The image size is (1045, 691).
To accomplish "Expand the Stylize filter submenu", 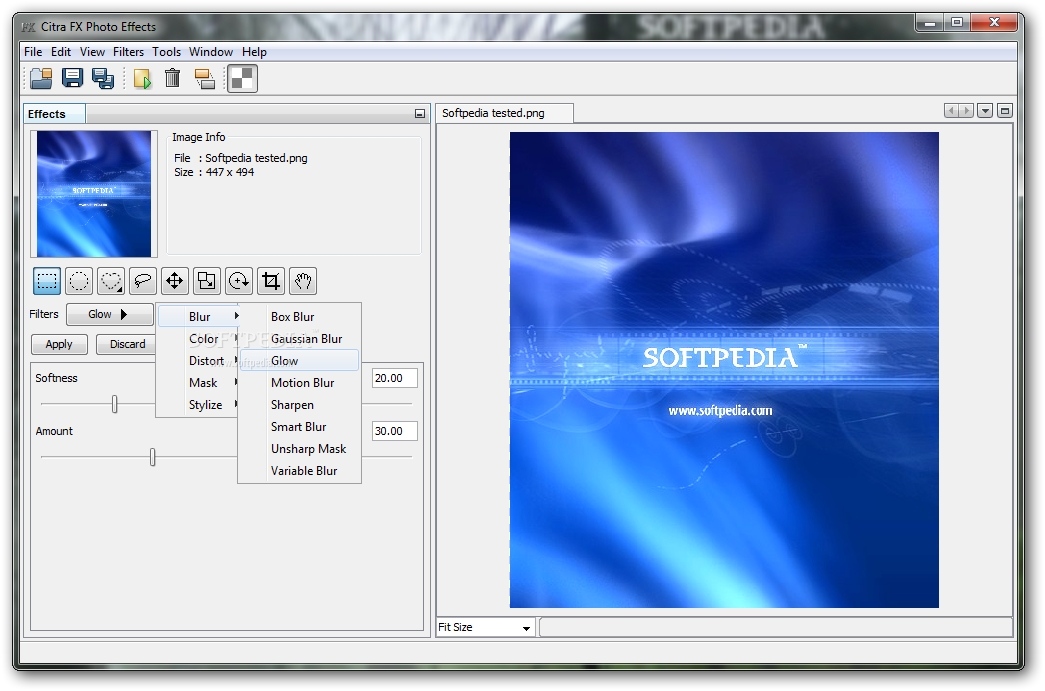I will (x=198, y=404).
